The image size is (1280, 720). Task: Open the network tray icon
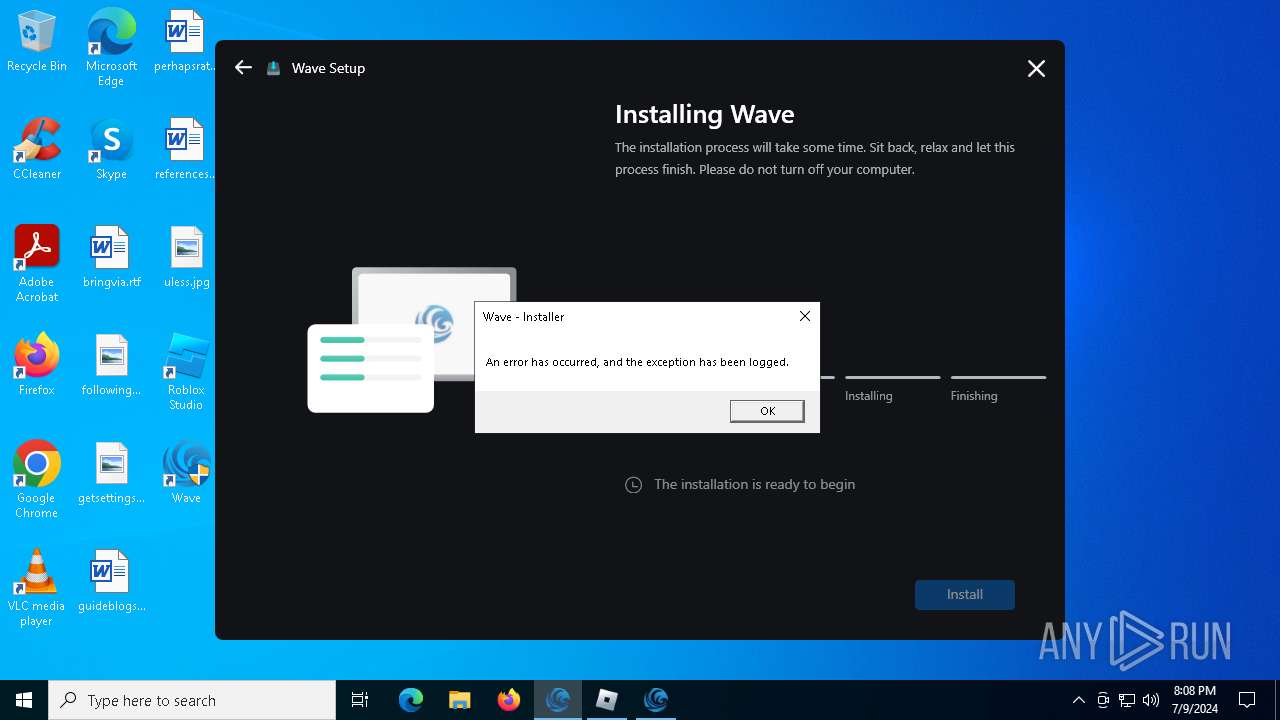(1127, 700)
